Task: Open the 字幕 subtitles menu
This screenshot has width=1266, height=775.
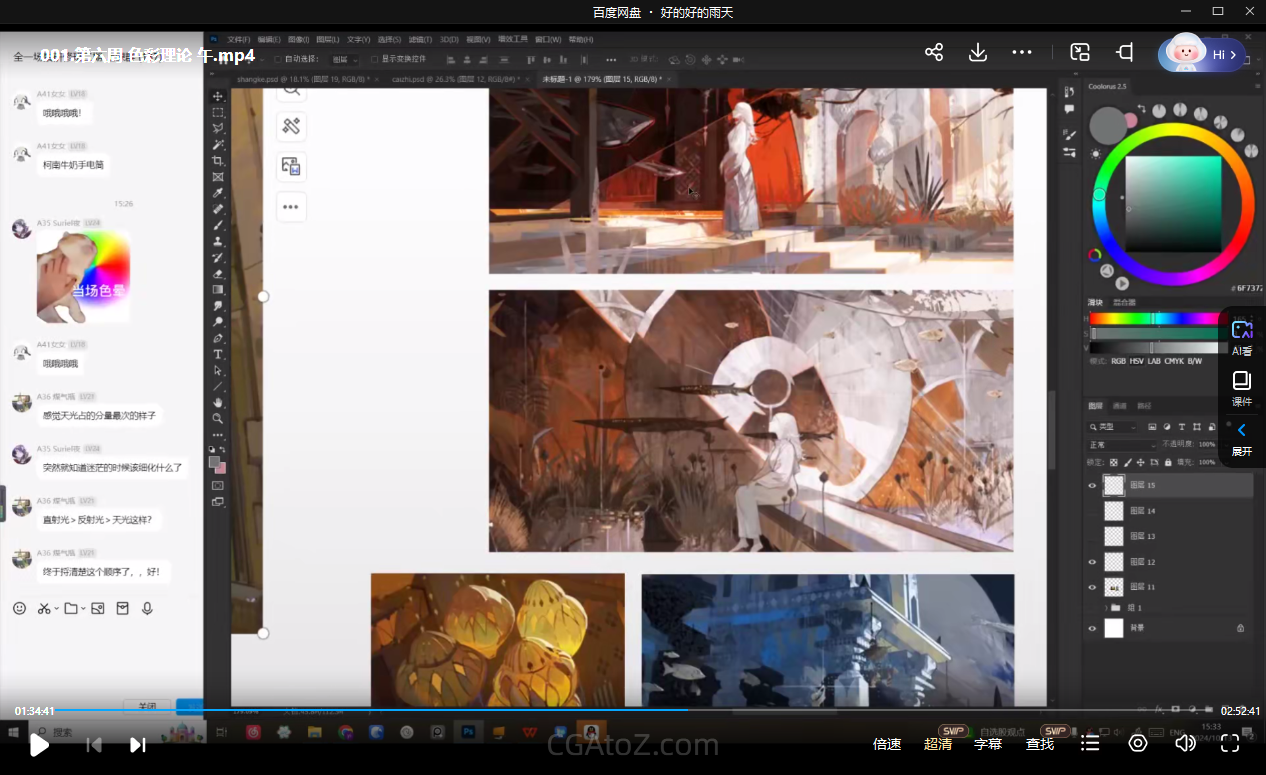Action: click(x=988, y=744)
